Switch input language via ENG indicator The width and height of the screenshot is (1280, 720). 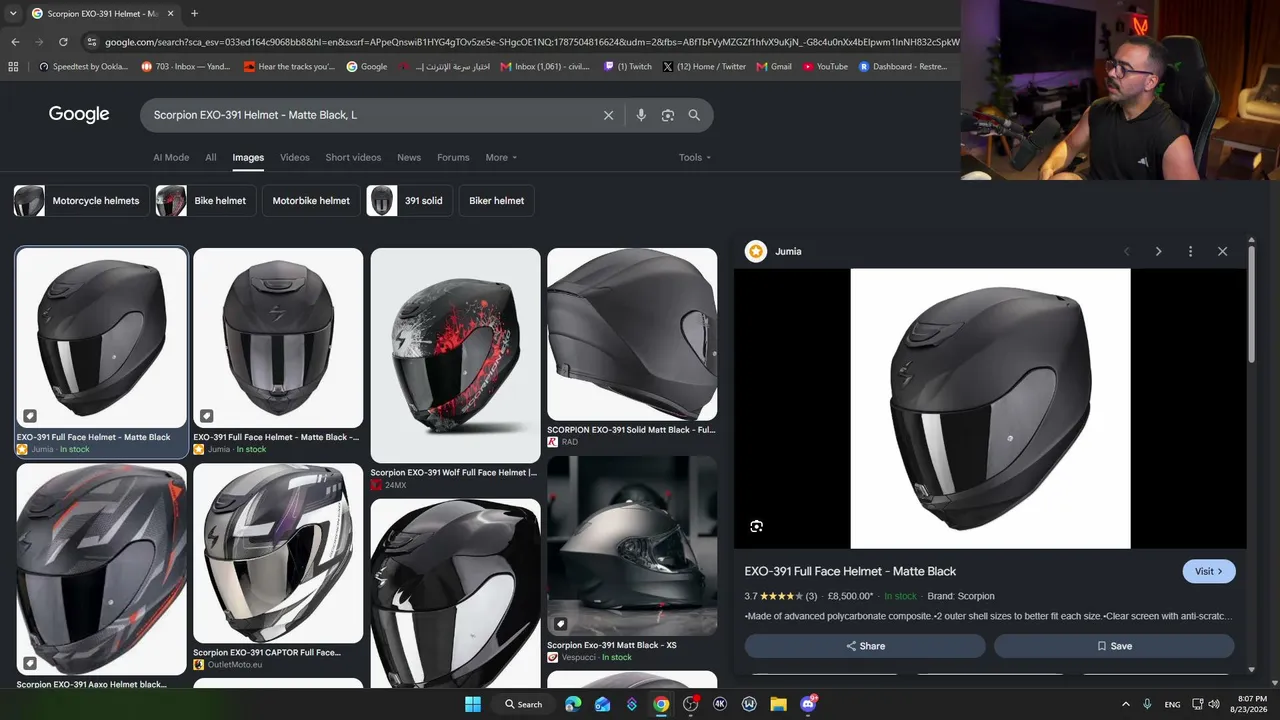[1172, 704]
